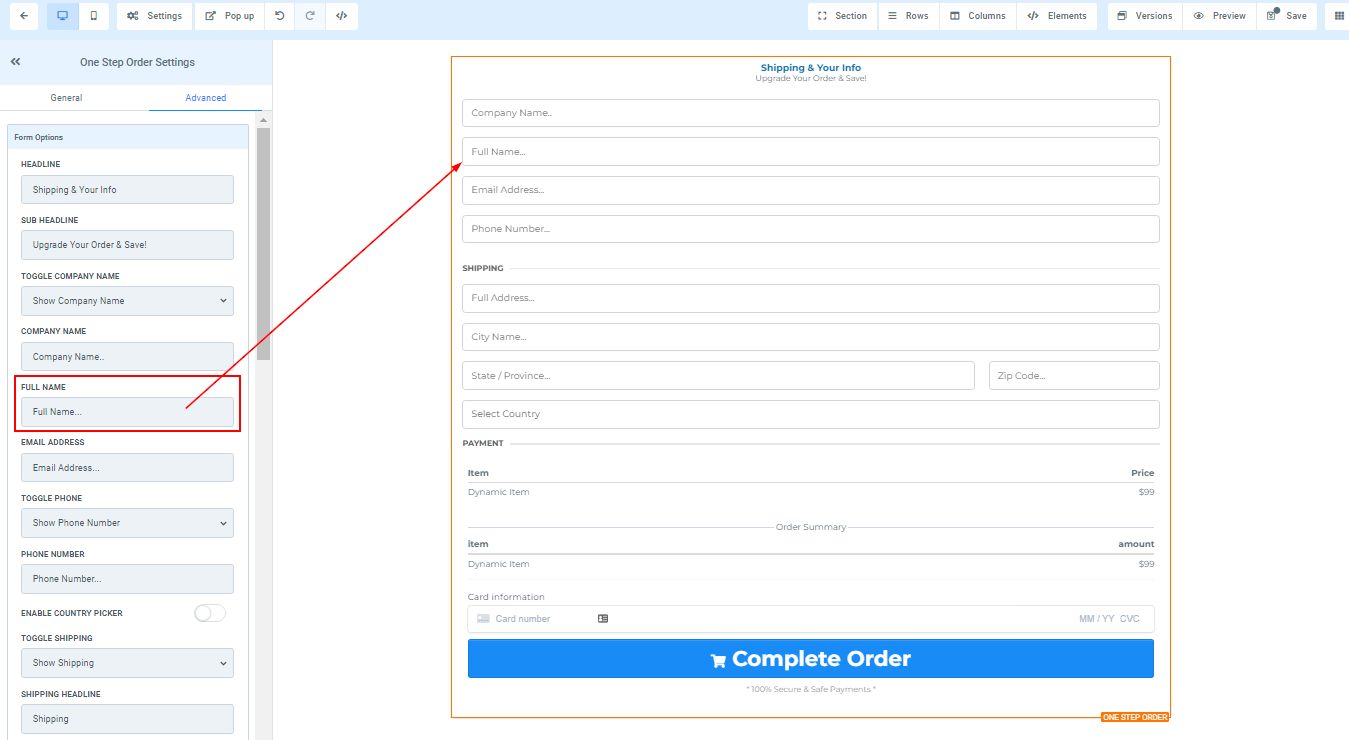The width and height of the screenshot is (1349, 740).
Task: Open Versions history
Action: tap(1145, 16)
